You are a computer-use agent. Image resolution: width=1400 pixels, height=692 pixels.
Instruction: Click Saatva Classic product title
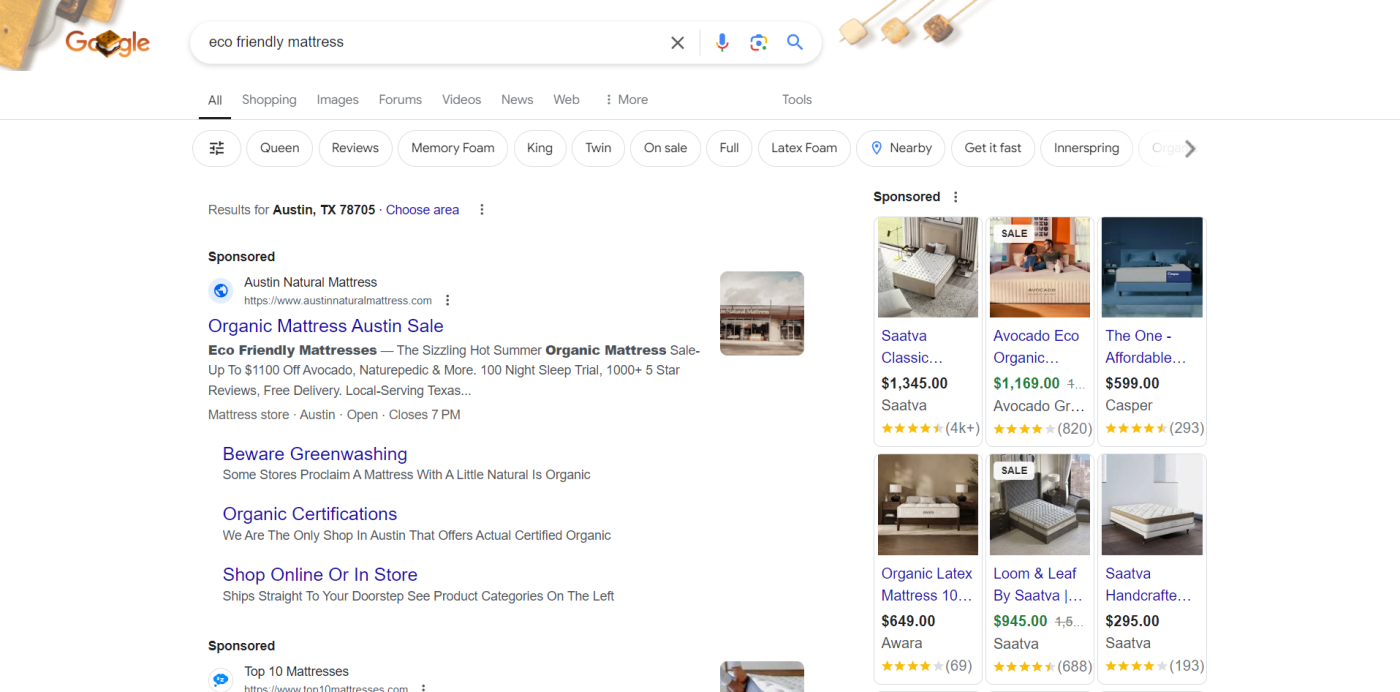coord(912,347)
